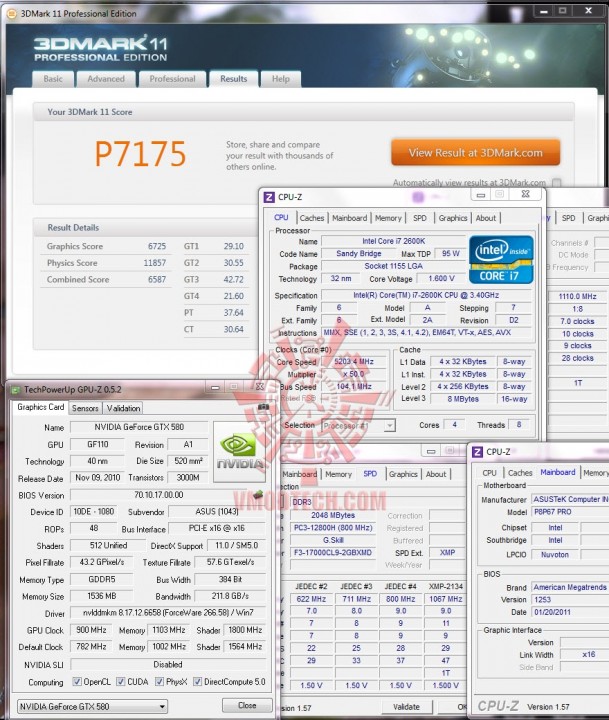Open the Memory tab in the CPU-Z window showing the CPU page
The height and width of the screenshot is (720, 609).
[x=388, y=218]
